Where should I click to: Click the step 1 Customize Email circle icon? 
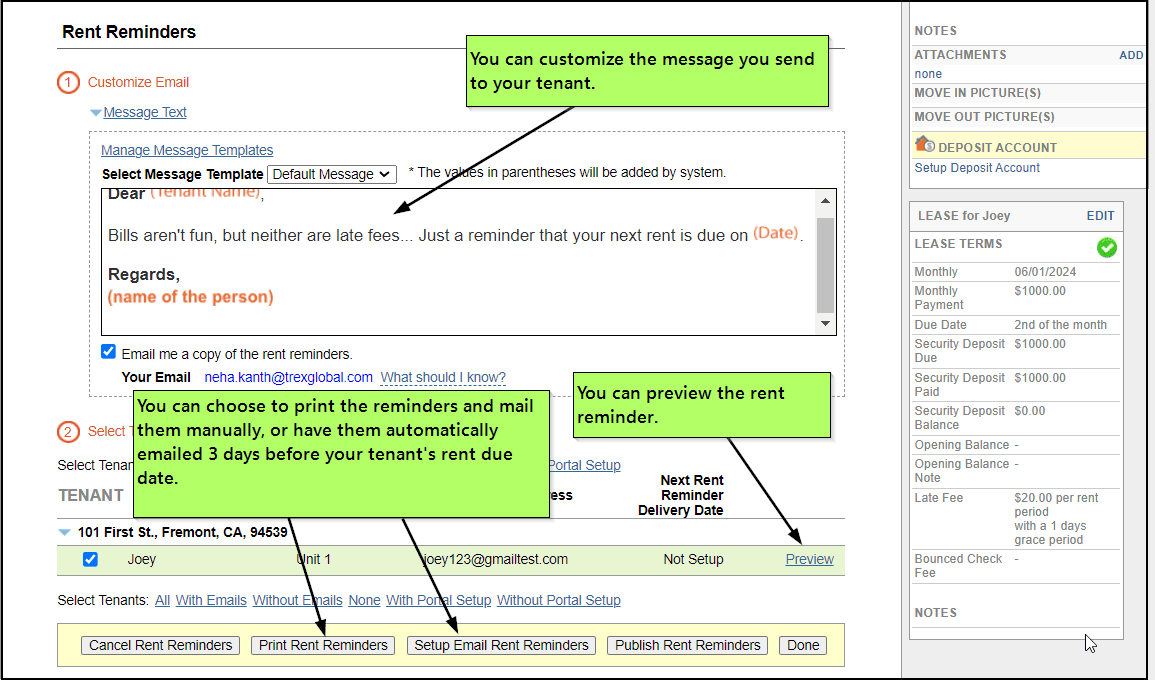click(67, 83)
